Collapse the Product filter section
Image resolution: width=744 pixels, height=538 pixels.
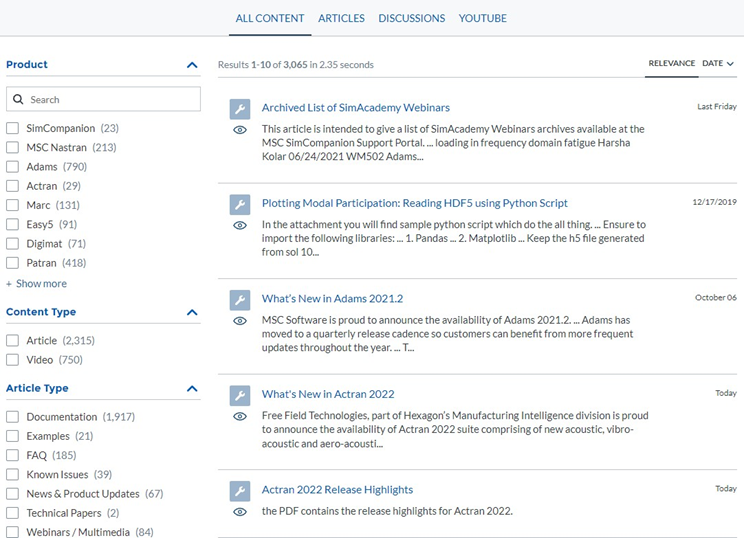coord(192,65)
